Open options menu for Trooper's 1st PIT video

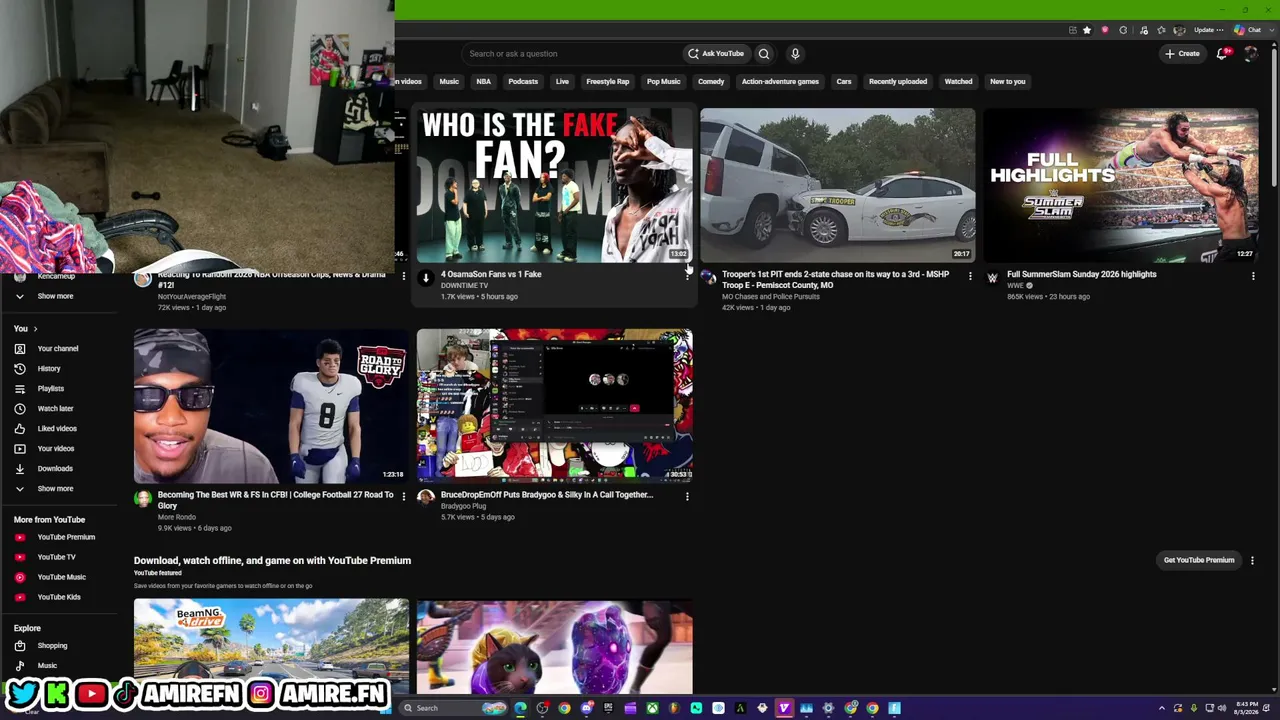(x=970, y=275)
